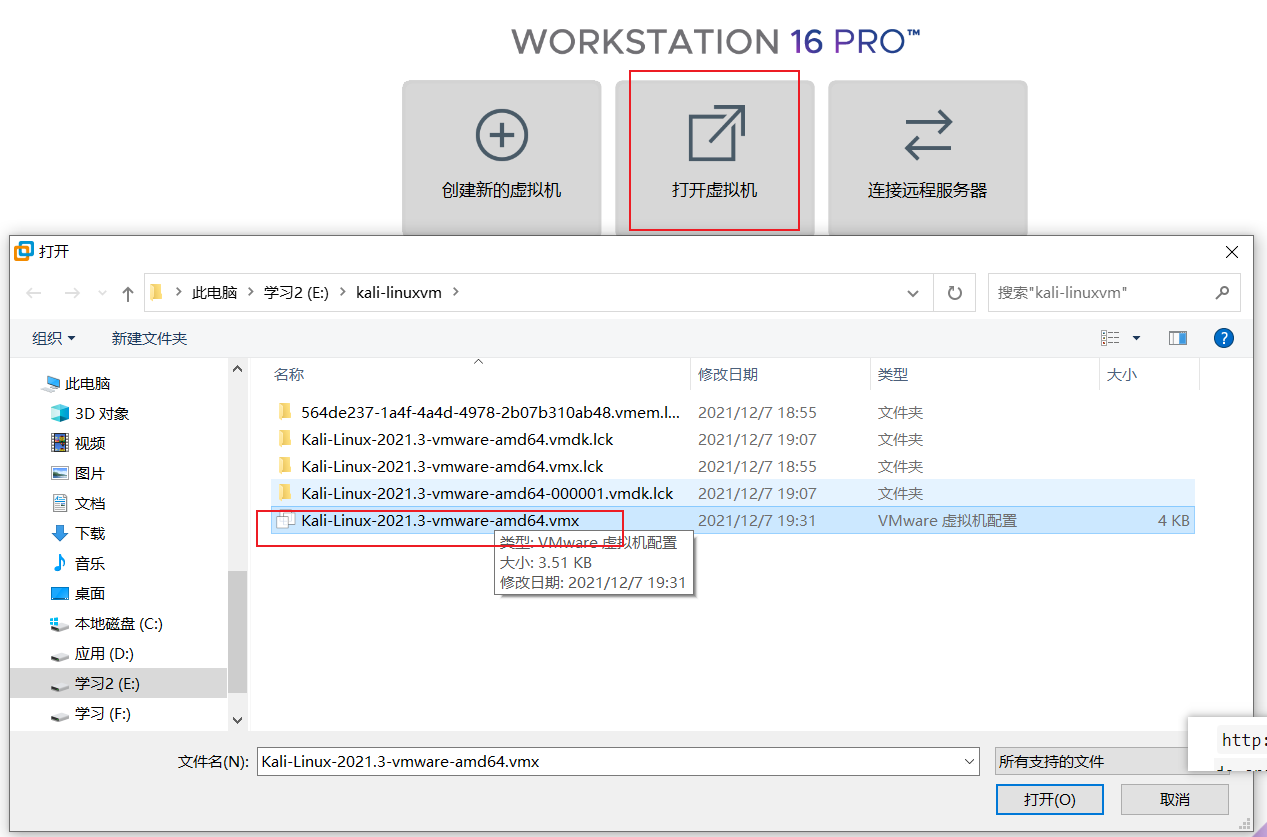Click the vmdk.lck folder icon
This screenshot has height=837, width=1267.
point(285,439)
